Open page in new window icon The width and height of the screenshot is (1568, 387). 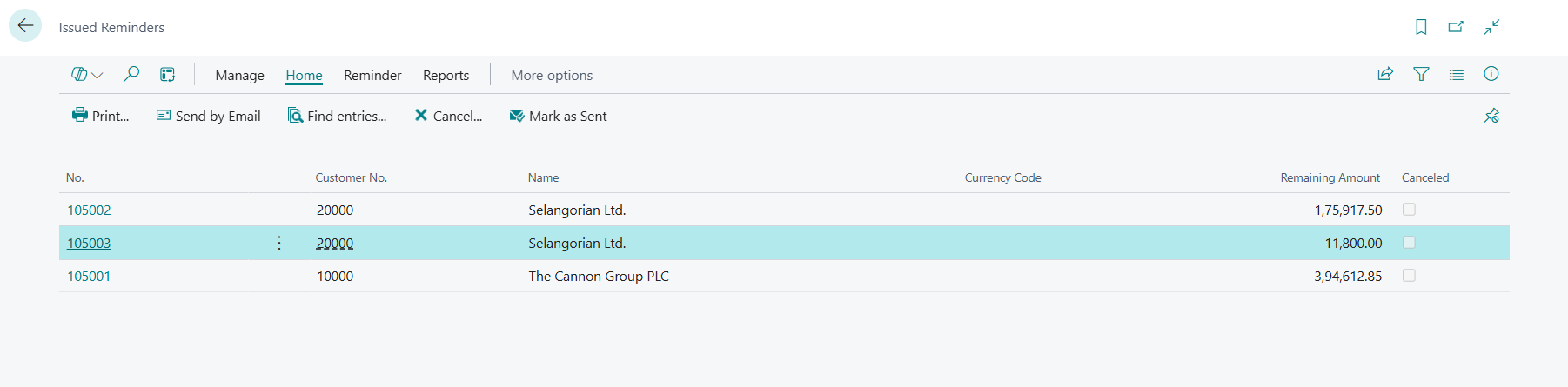(x=1456, y=27)
